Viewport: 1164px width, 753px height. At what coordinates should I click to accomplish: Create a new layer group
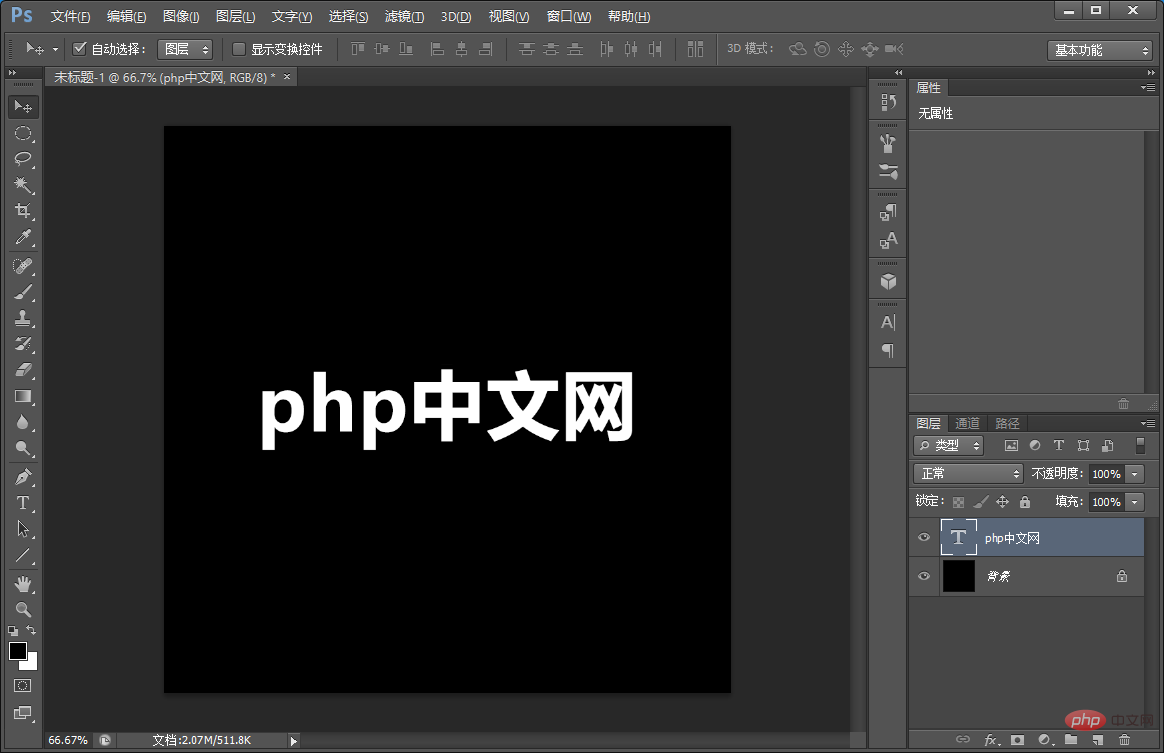point(1071,740)
